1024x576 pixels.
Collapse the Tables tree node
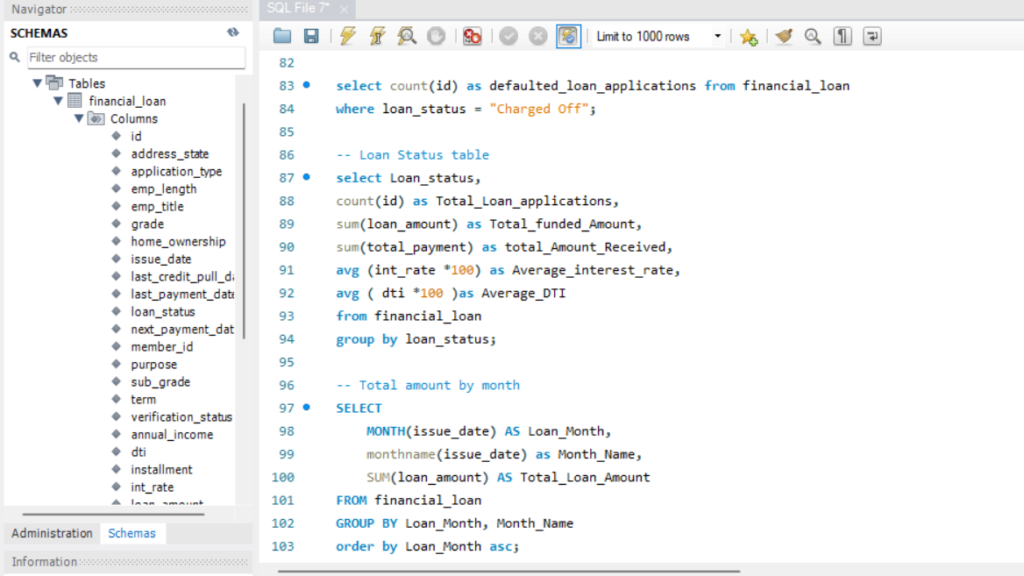click(x=37, y=83)
